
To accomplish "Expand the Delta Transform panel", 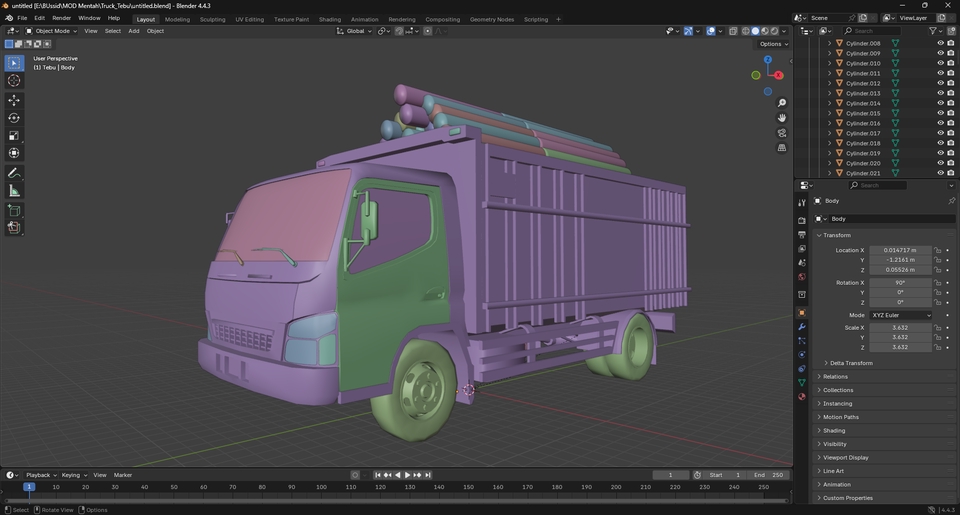I will click(x=850, y=363).
